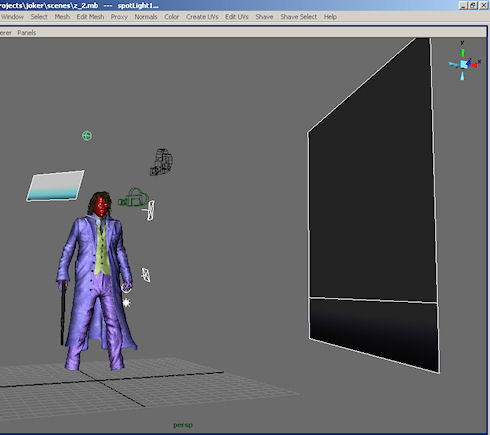The width and height of the screenshot is (490, 435).
Task: Select the small white area light icon
Action: [146, 275]
